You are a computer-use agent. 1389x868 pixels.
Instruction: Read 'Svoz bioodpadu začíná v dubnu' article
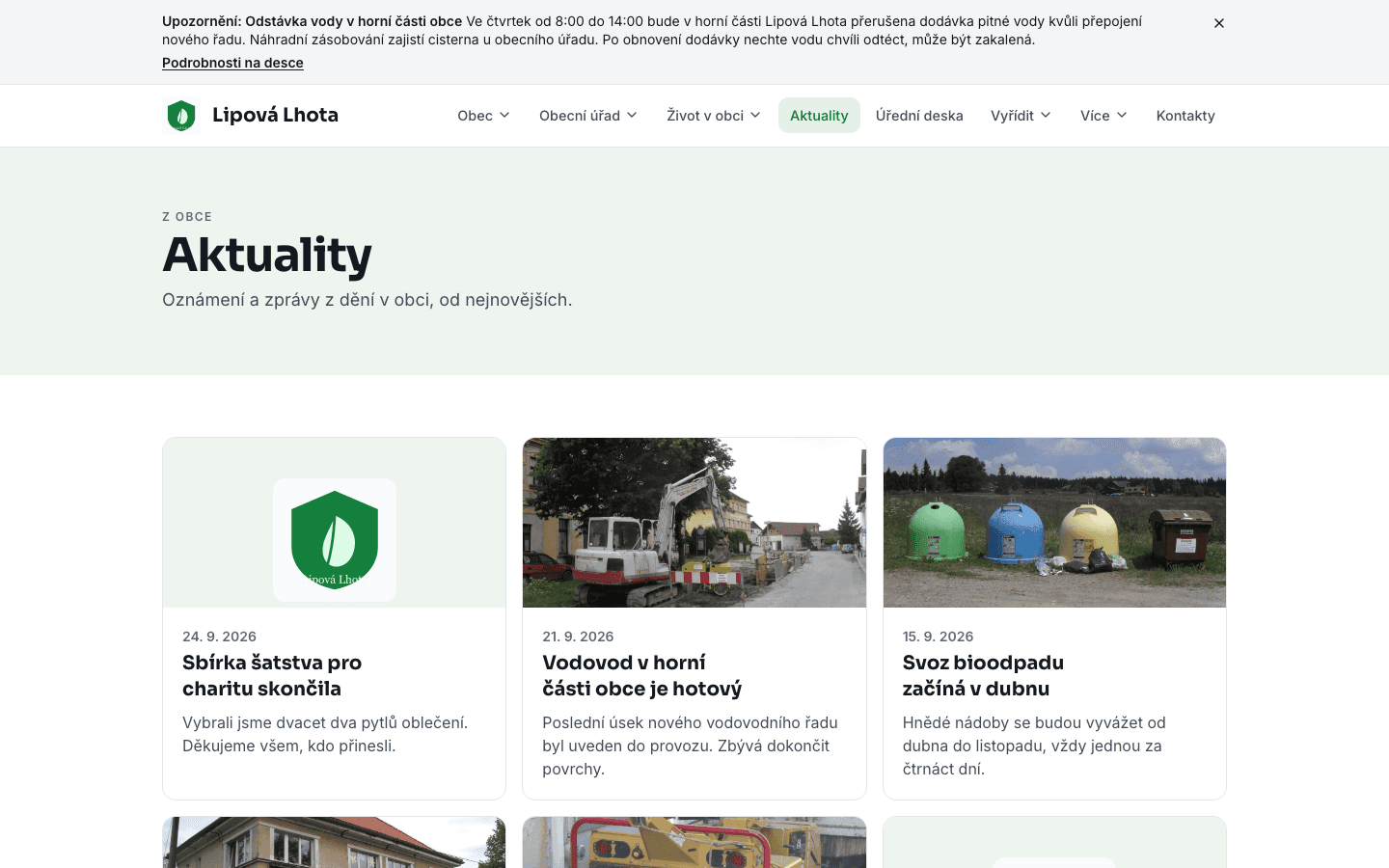983,675
